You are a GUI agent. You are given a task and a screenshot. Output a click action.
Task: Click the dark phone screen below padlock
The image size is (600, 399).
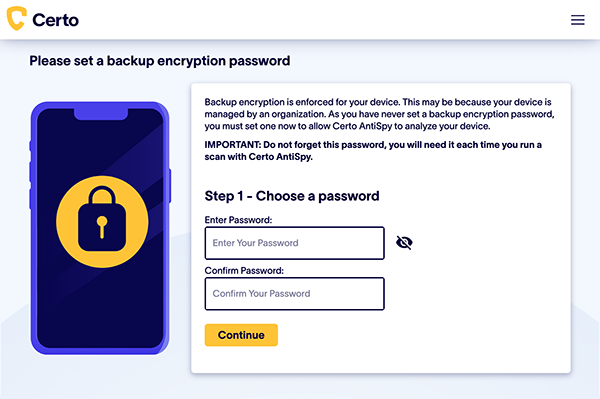click(x=101, y=306)
